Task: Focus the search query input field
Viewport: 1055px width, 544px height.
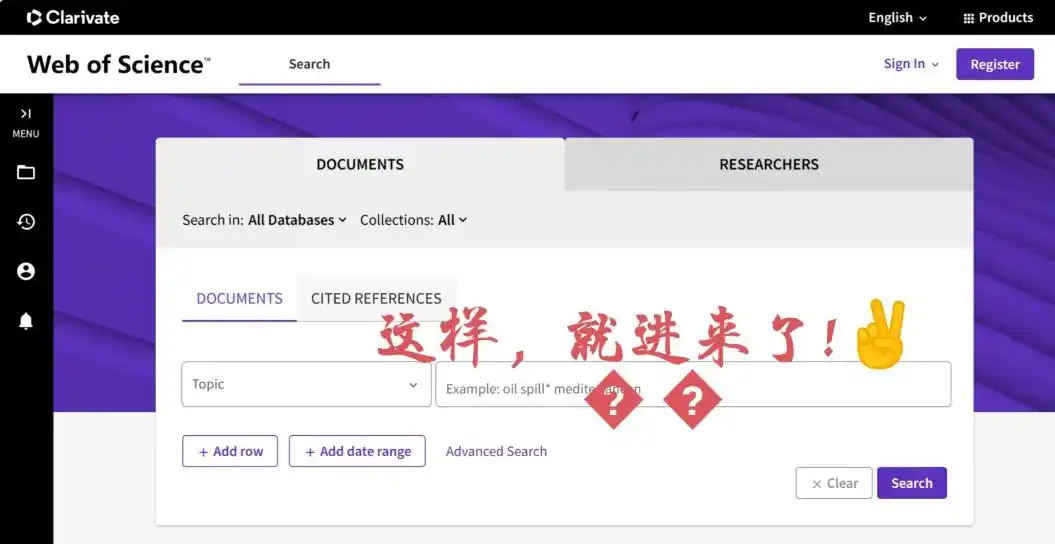Action: tap(693, 384)
